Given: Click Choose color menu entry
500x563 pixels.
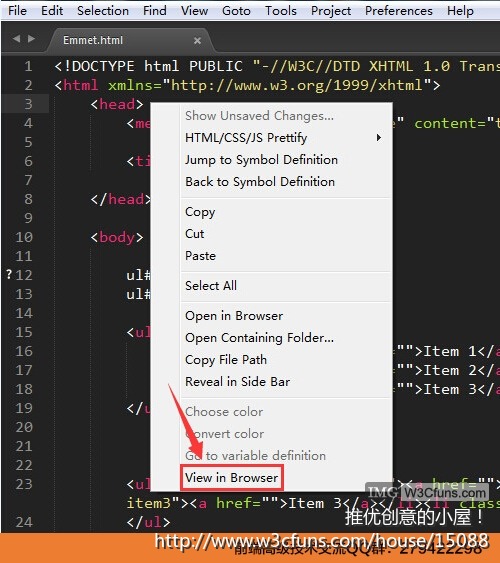Looking at the screenshot, I should point(286,411).
